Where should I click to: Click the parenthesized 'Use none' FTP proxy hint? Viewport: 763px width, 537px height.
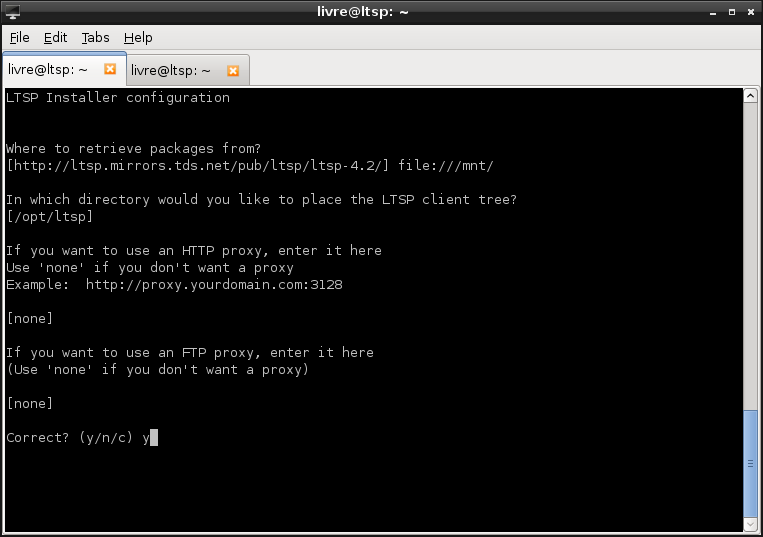click(158, 370)
